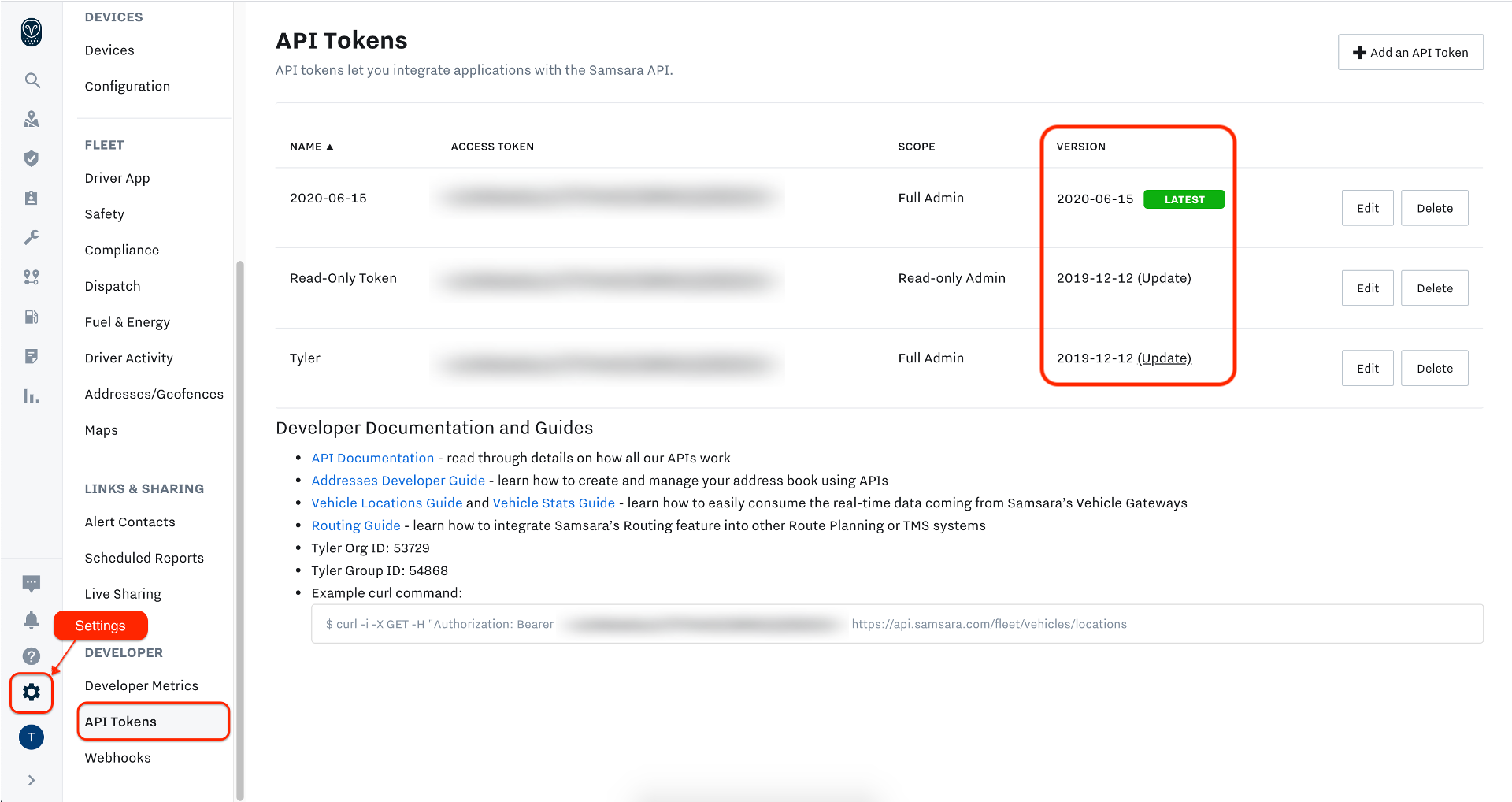1512x802 pixels.
Task: Edit the 2020-06-15 token
Action: (x=1368, y=208)
